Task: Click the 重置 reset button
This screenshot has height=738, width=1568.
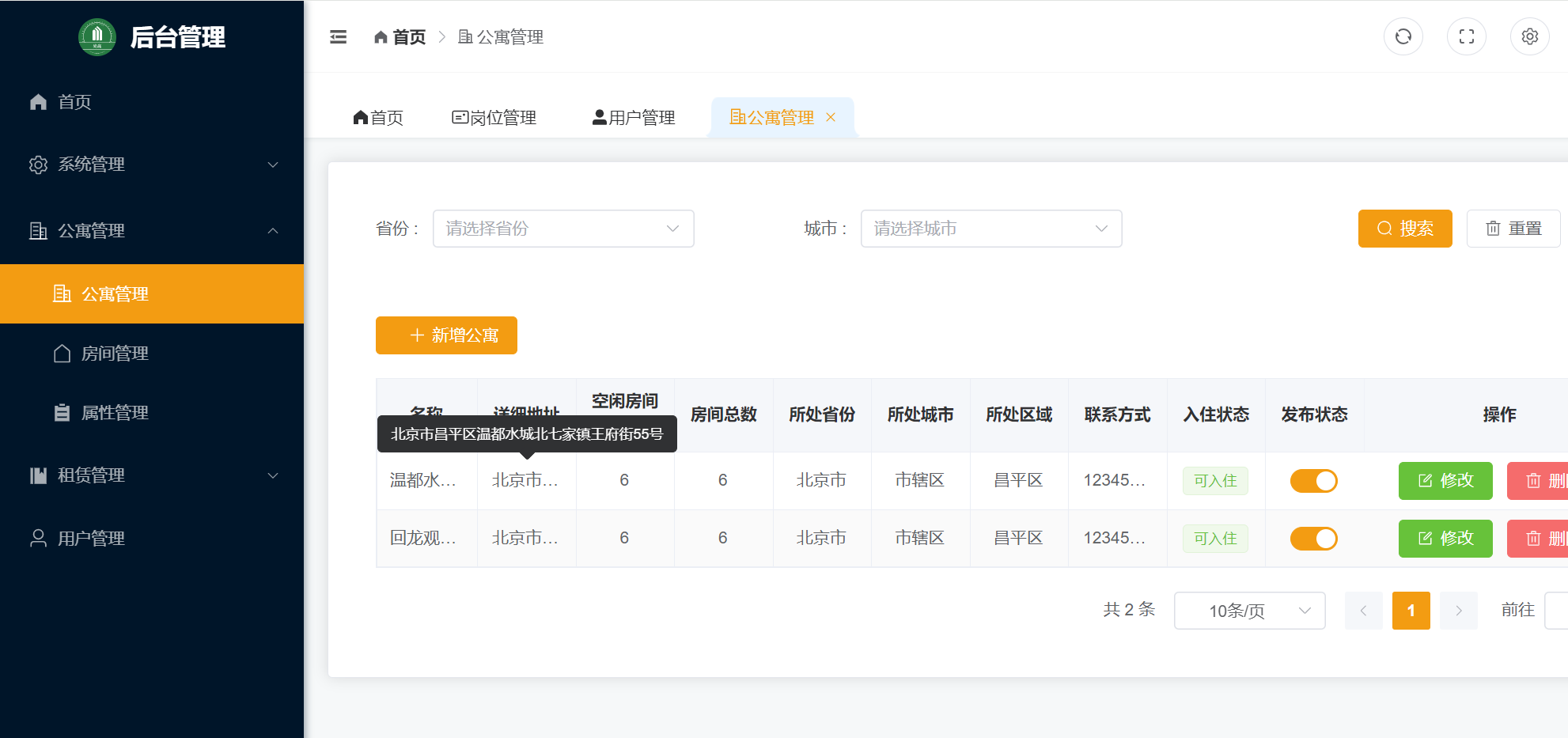Action: click(x=1513, y=229)
